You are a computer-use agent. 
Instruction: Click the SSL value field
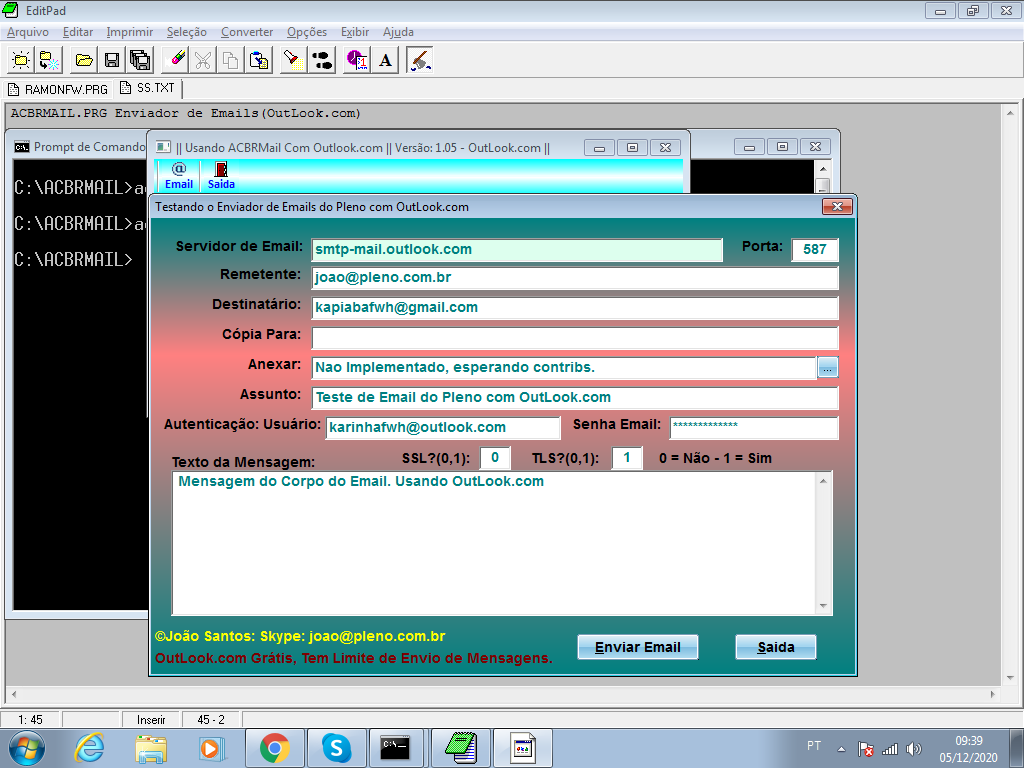pyautogui.click(x=495, y=458)
